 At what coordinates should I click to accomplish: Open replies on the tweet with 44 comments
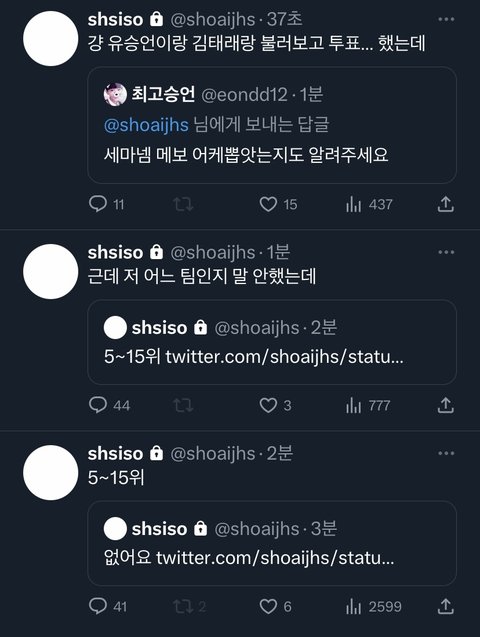[109, 405]
